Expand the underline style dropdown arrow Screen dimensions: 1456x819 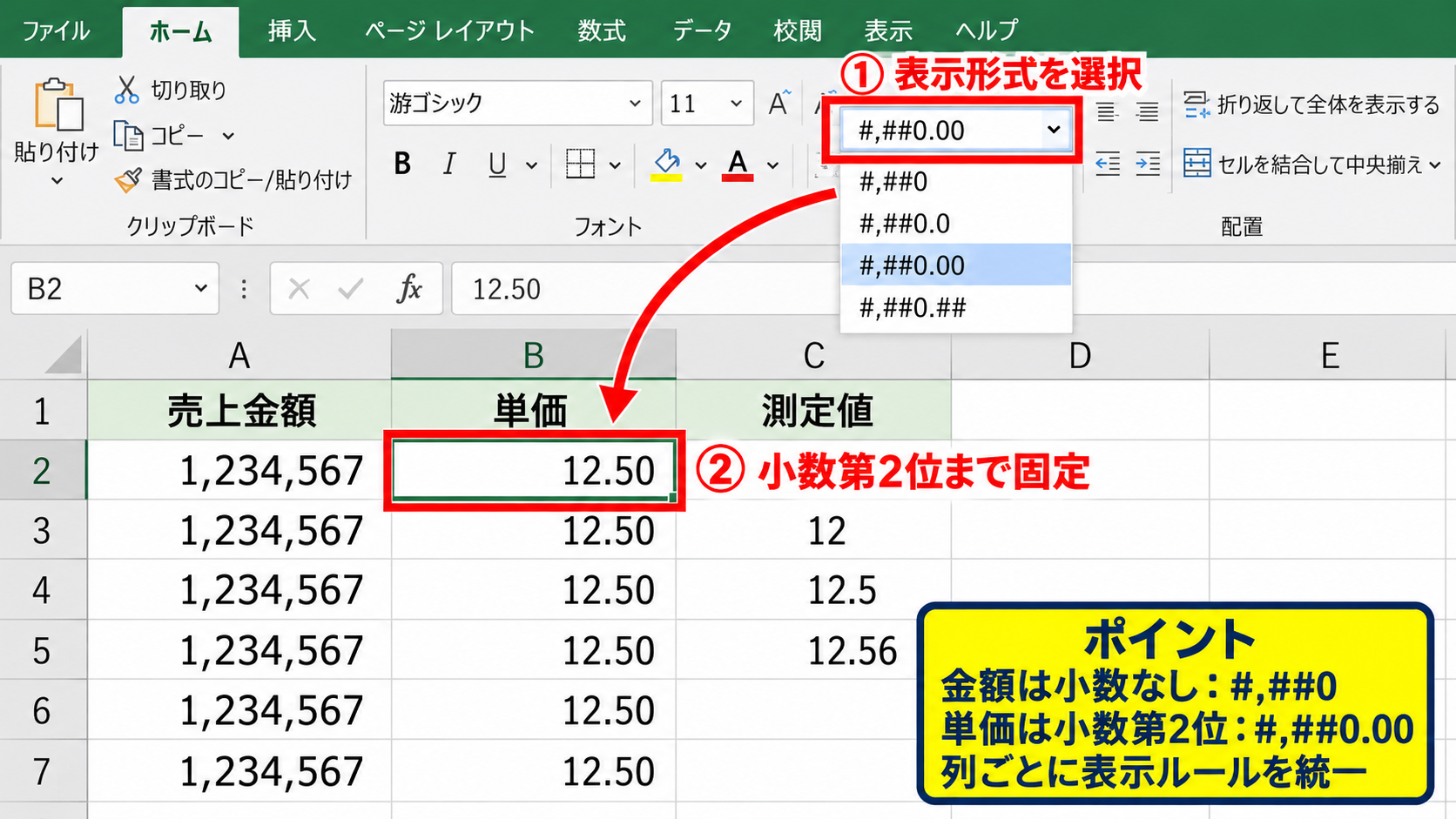(531, 164)
